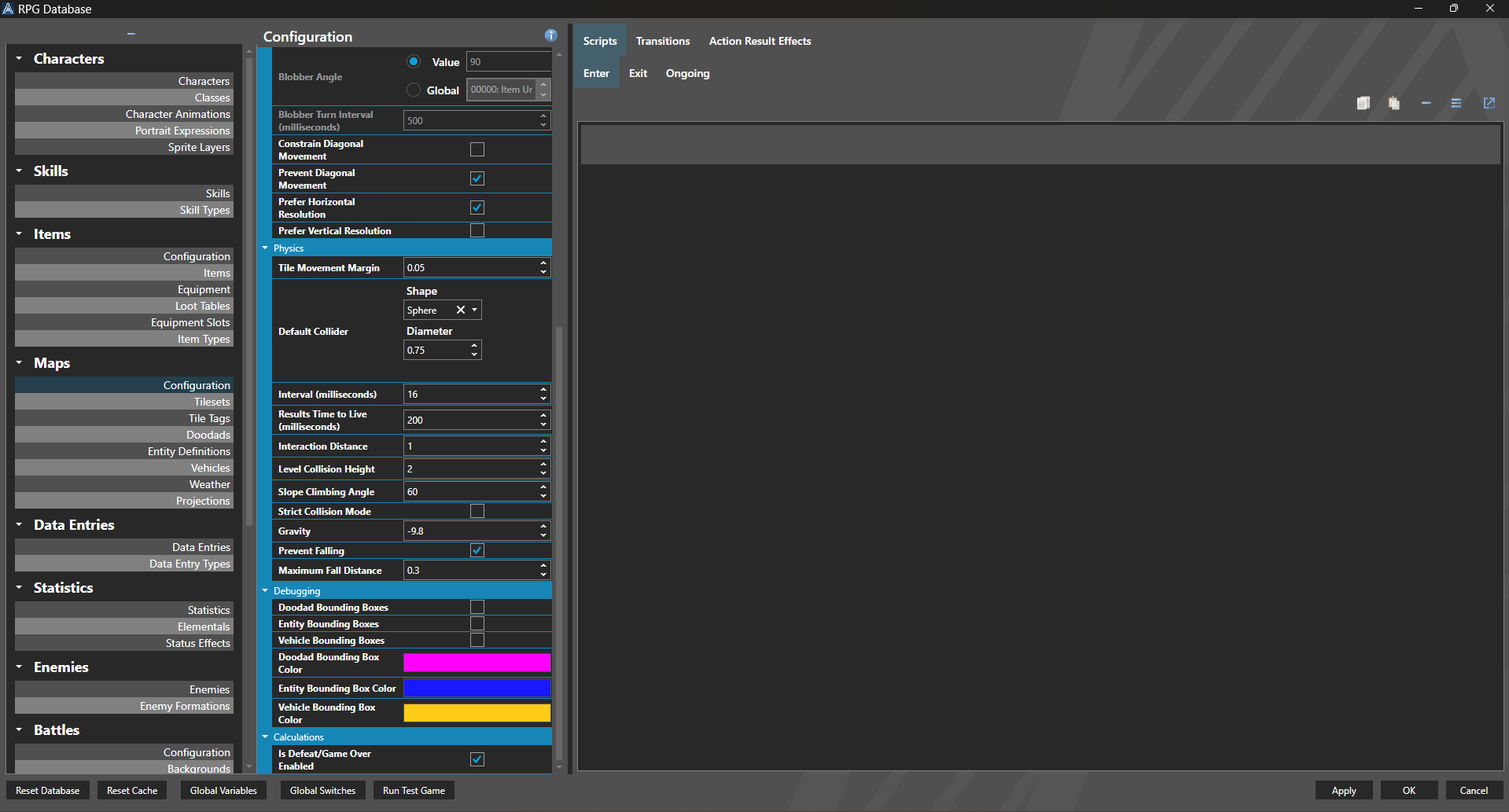
Task: Enable Constrain Diagonal Movement
Action: (x=477, y=149)
